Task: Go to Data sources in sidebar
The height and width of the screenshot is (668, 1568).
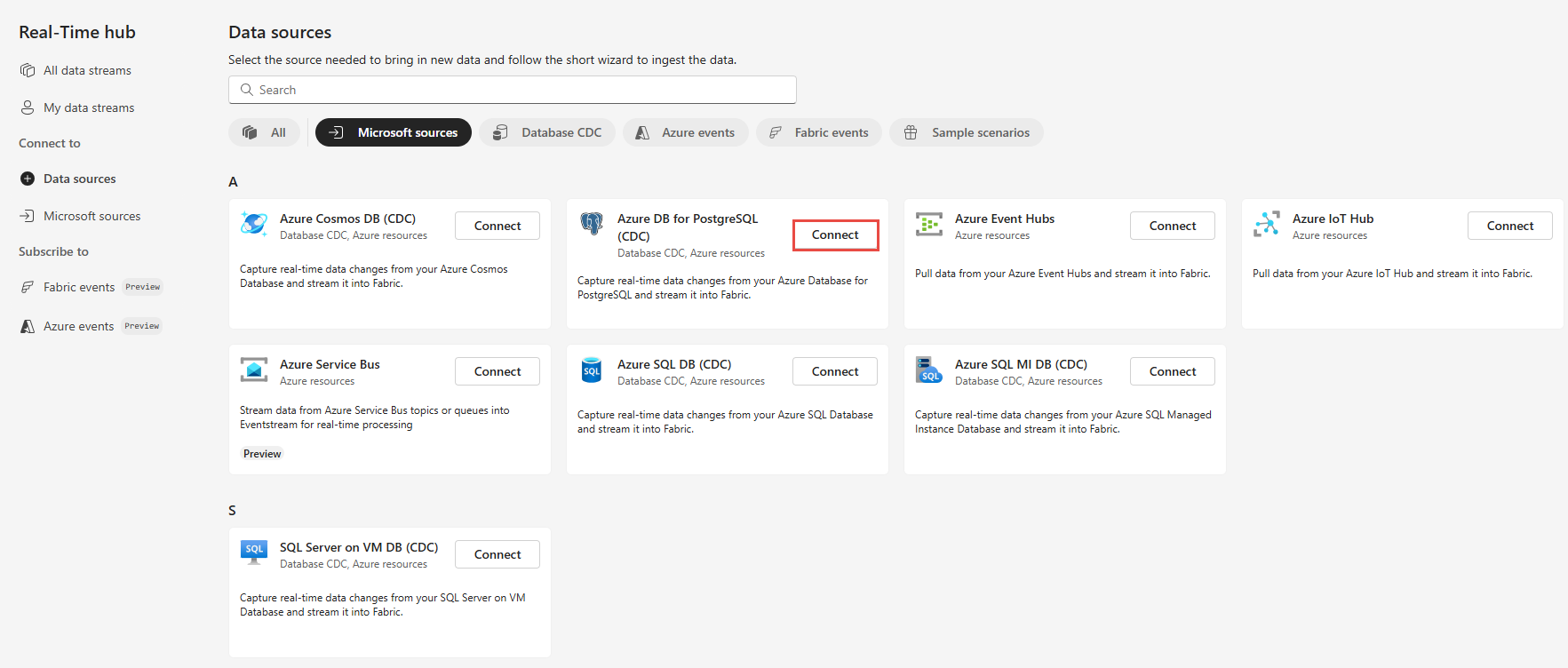Action: click(80, 179)
